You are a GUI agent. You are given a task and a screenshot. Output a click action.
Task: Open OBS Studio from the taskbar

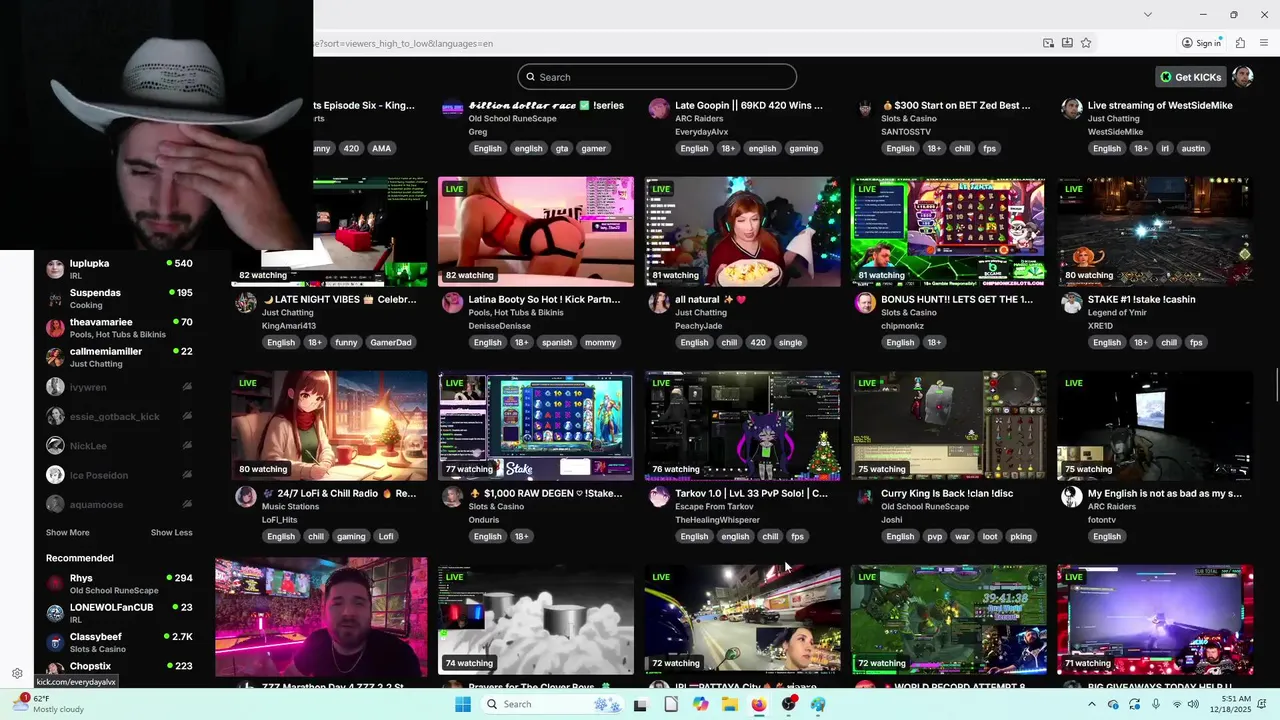point(789,704)
